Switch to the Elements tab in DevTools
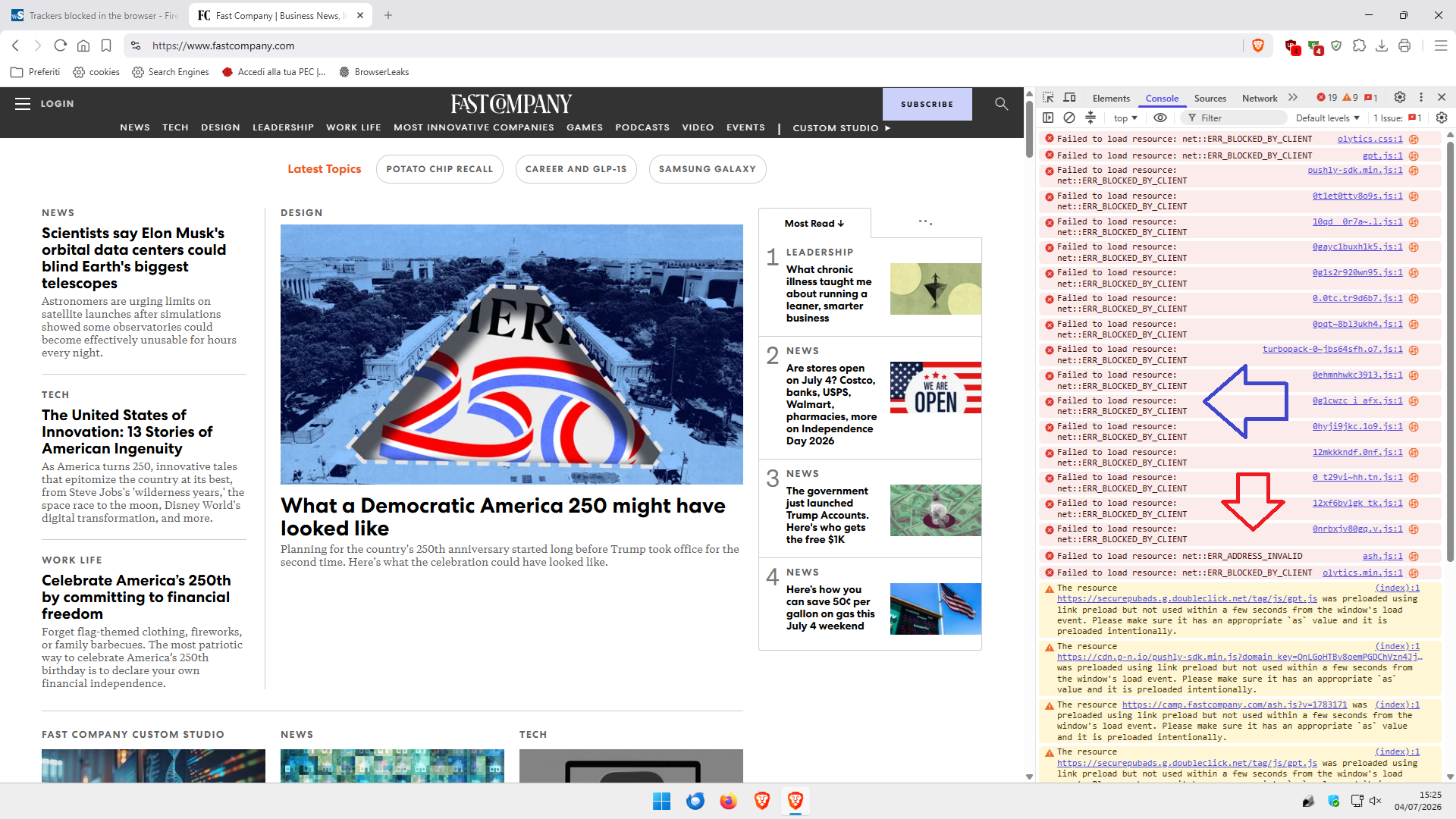 (1111, 99)
